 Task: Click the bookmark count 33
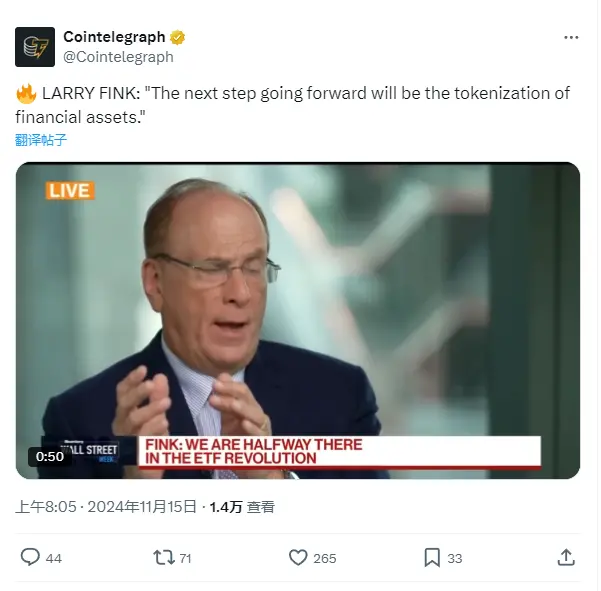tap(455, 558)
